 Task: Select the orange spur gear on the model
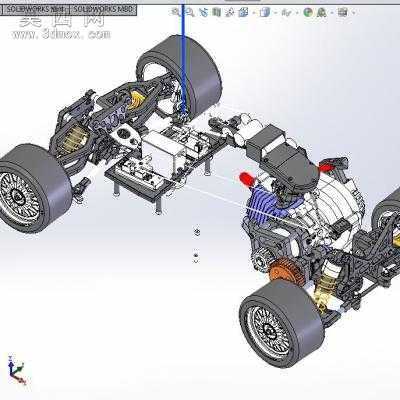coord(286,271)
